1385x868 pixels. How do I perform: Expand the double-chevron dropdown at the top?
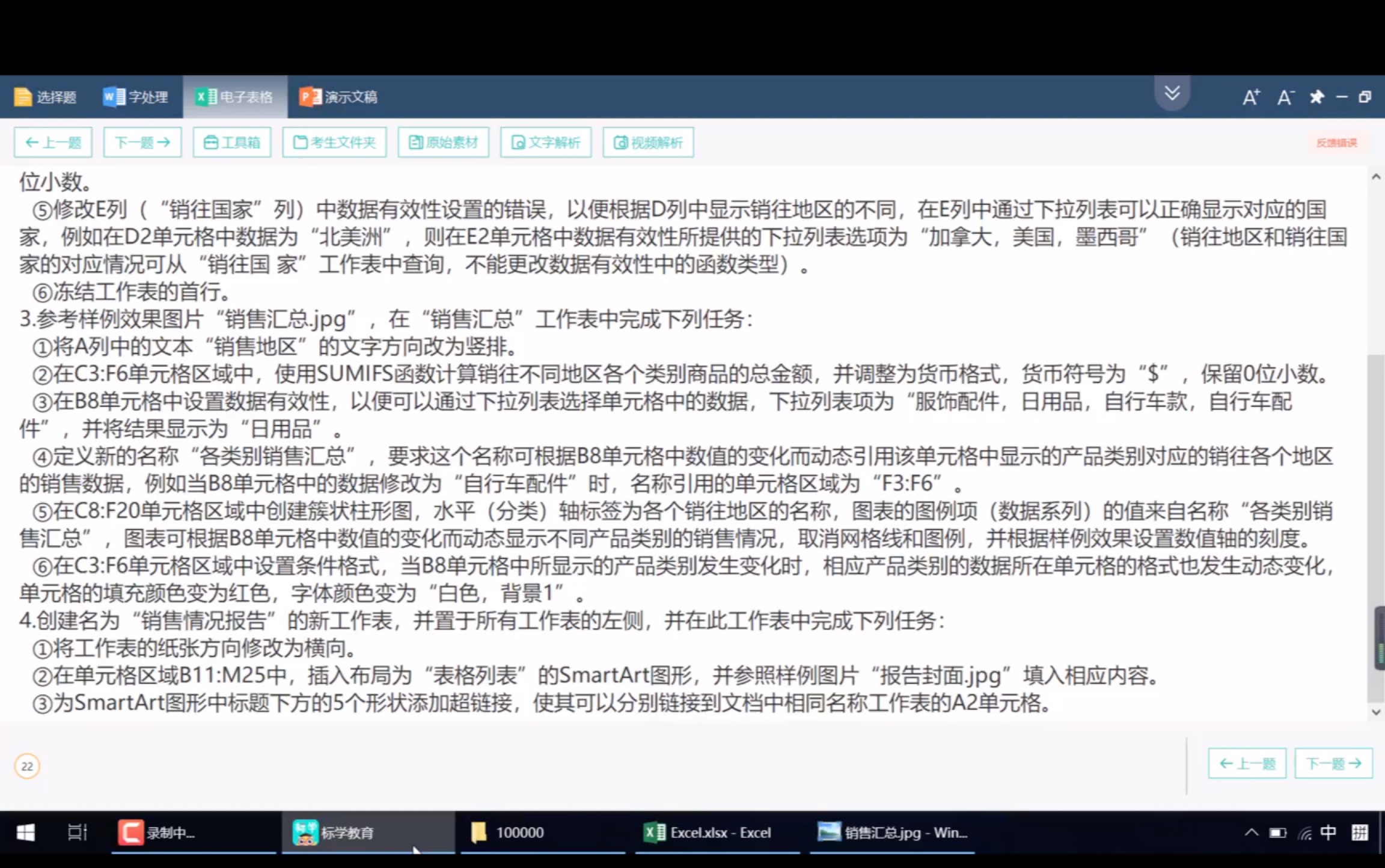click(x=1172, y=93)
